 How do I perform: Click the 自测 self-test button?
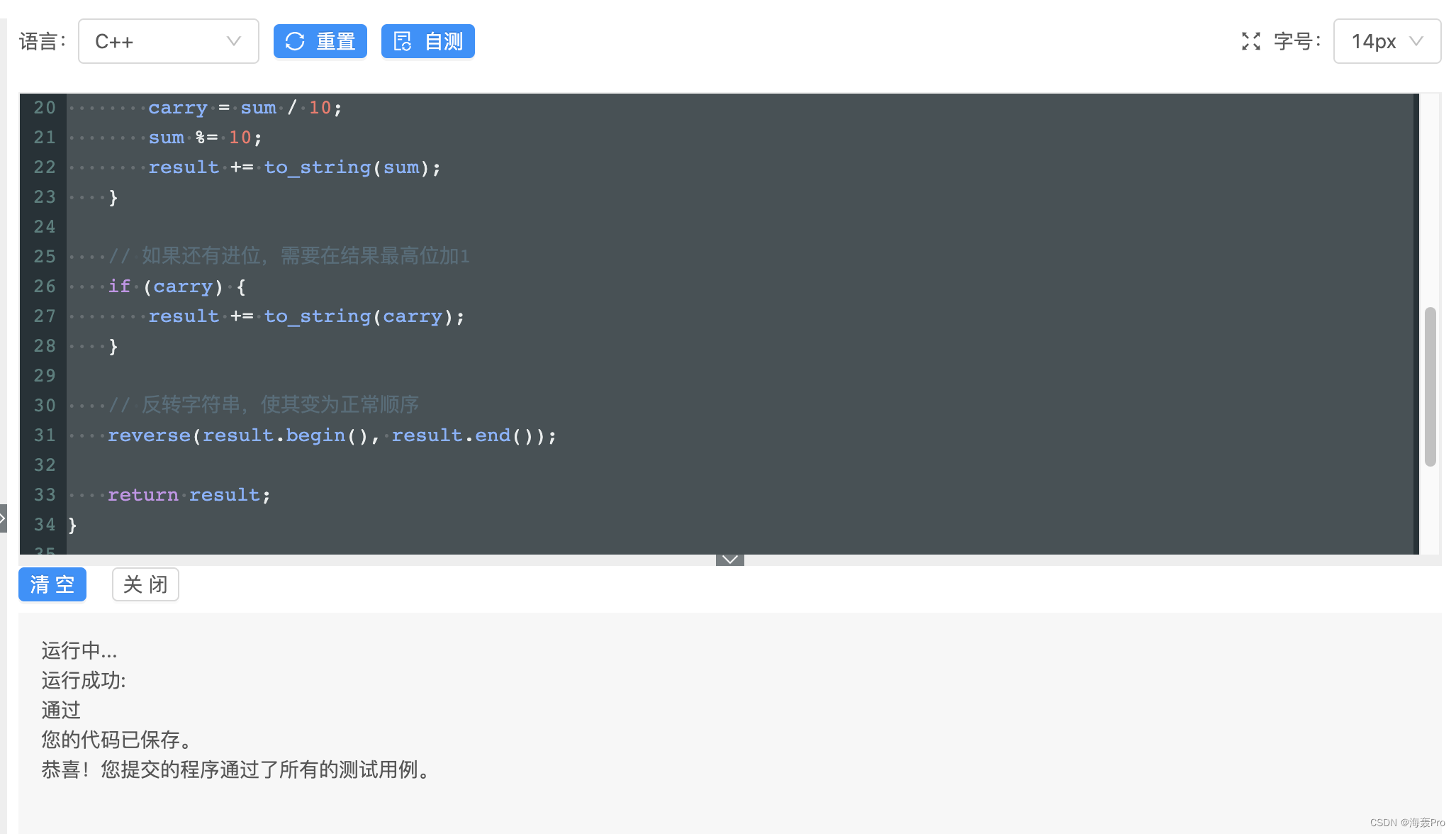click(427, 41)
